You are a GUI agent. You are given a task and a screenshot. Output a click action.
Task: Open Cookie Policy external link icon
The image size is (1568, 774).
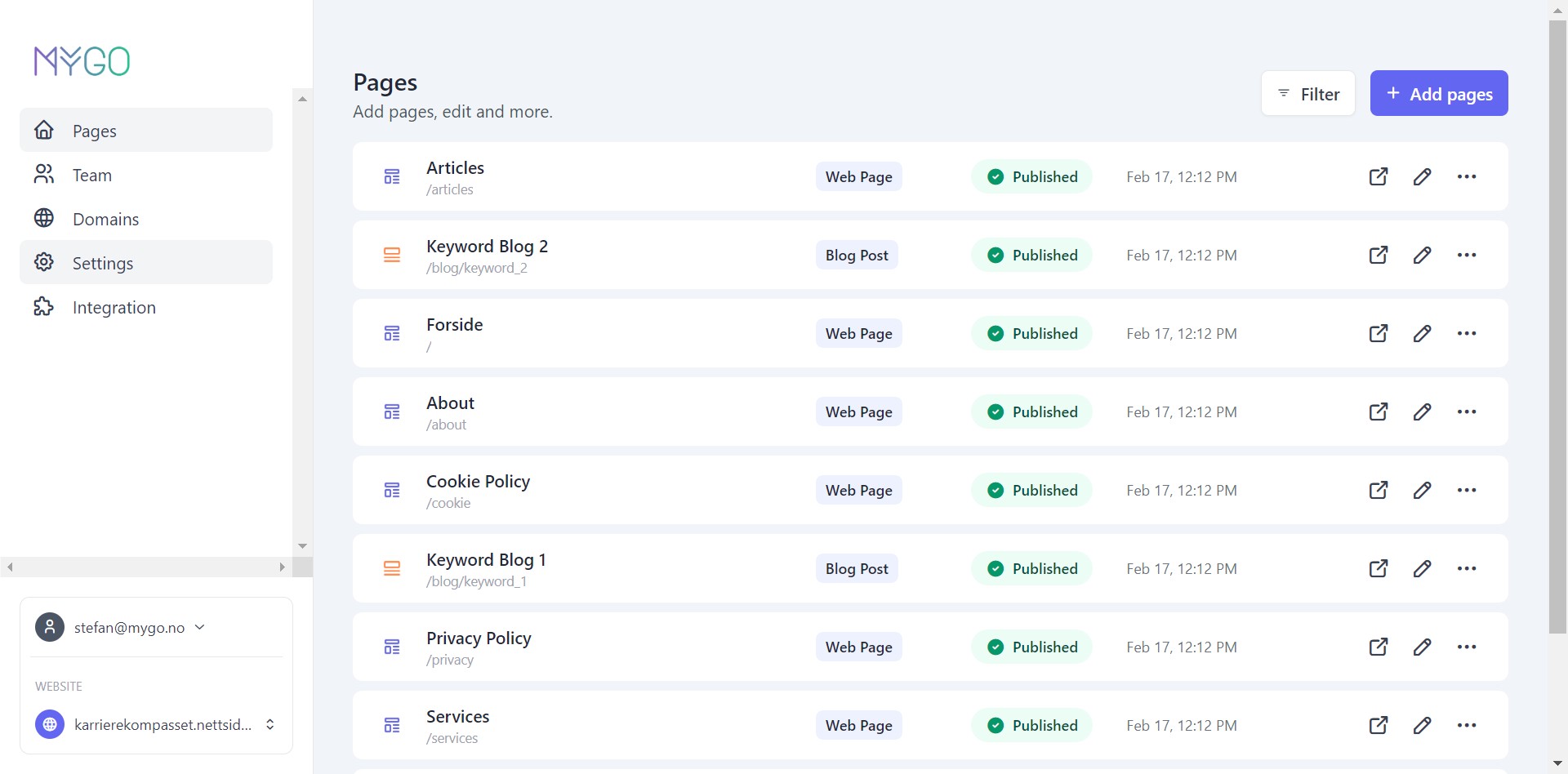click(1378, 490)
